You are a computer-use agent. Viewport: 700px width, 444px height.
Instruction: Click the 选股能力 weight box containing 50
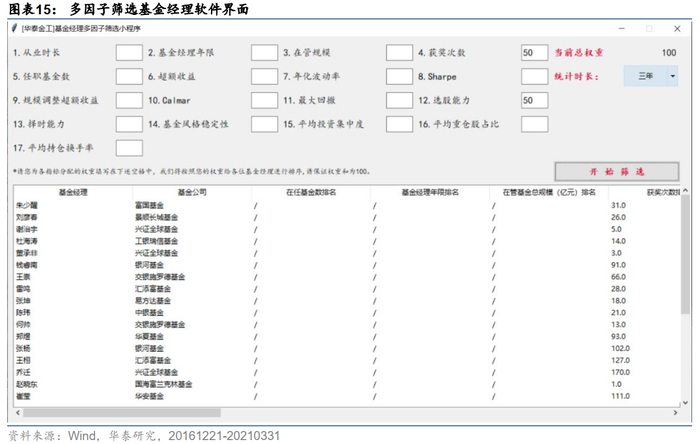[x=534, y=100]
